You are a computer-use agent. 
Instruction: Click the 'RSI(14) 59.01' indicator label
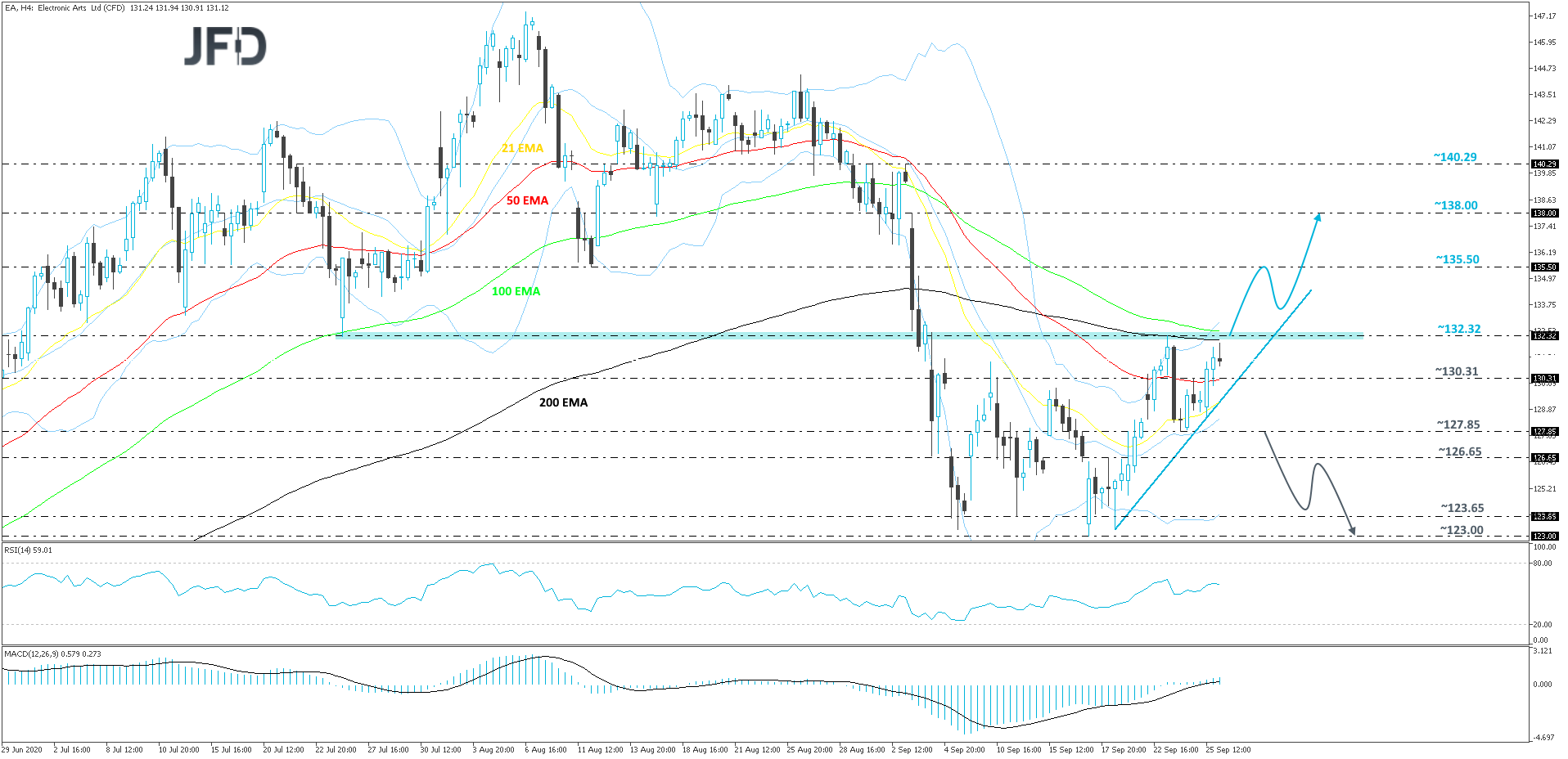coord(28,550)
